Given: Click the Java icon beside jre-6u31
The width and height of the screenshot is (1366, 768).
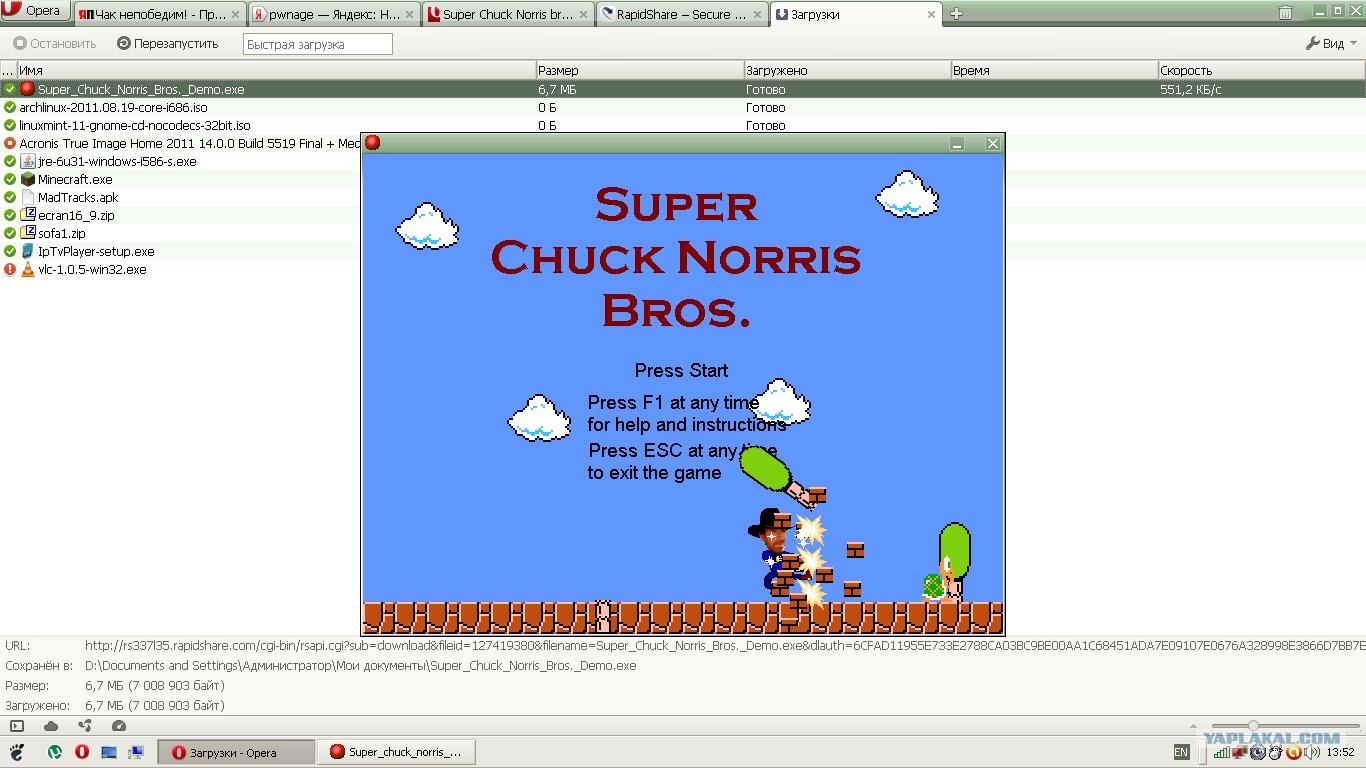Looking at the screenshot, I should click(x=28, y=161).
